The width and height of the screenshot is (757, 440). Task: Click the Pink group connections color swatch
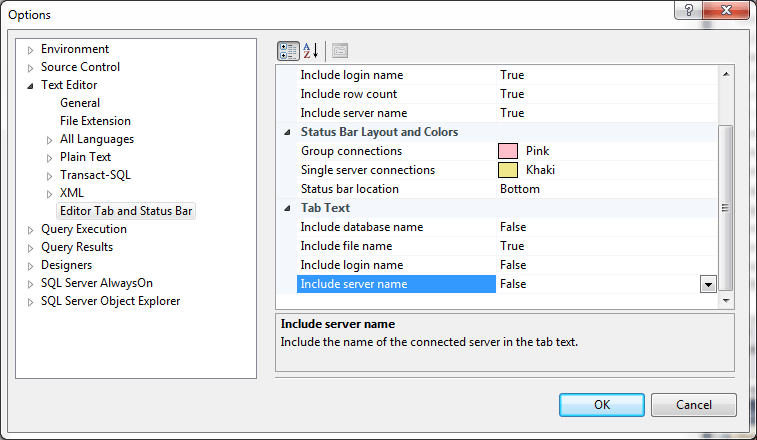point(508,151)
